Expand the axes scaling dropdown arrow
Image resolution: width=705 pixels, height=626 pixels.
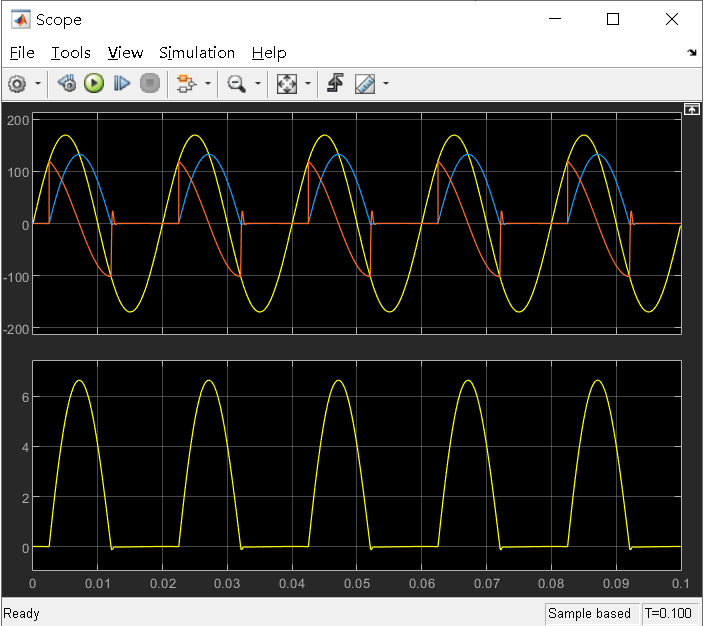tap(308, 84)
